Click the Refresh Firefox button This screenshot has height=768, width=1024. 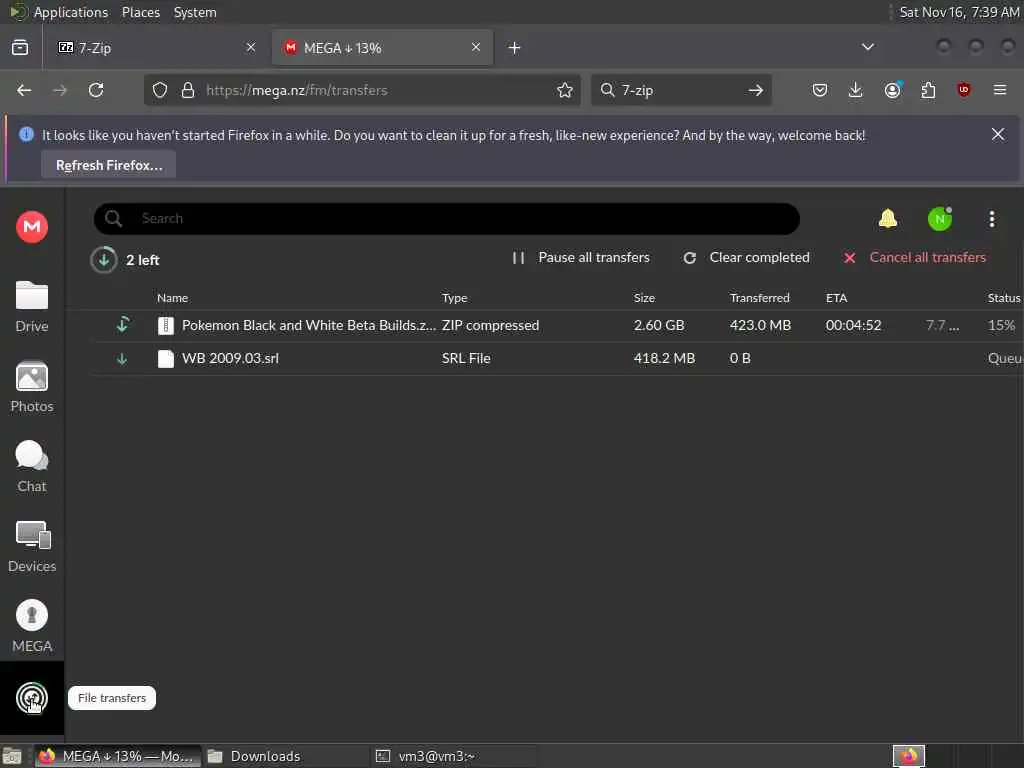(108, 165)
